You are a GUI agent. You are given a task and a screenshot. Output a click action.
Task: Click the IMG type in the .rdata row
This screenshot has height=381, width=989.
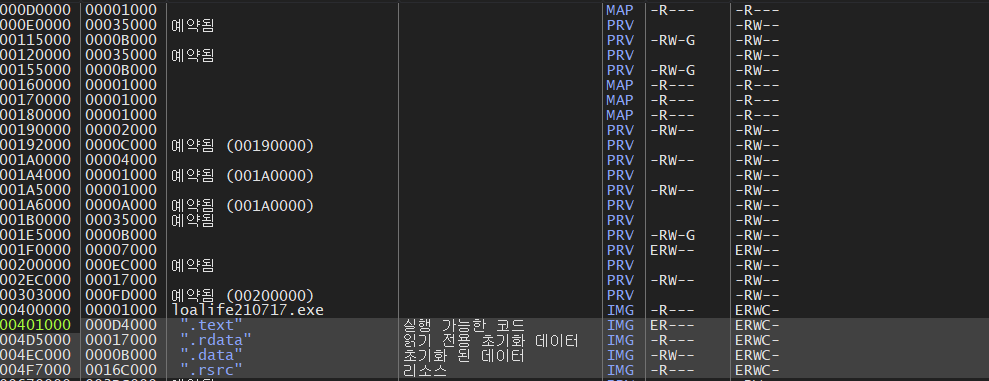[x=620, y=341]
